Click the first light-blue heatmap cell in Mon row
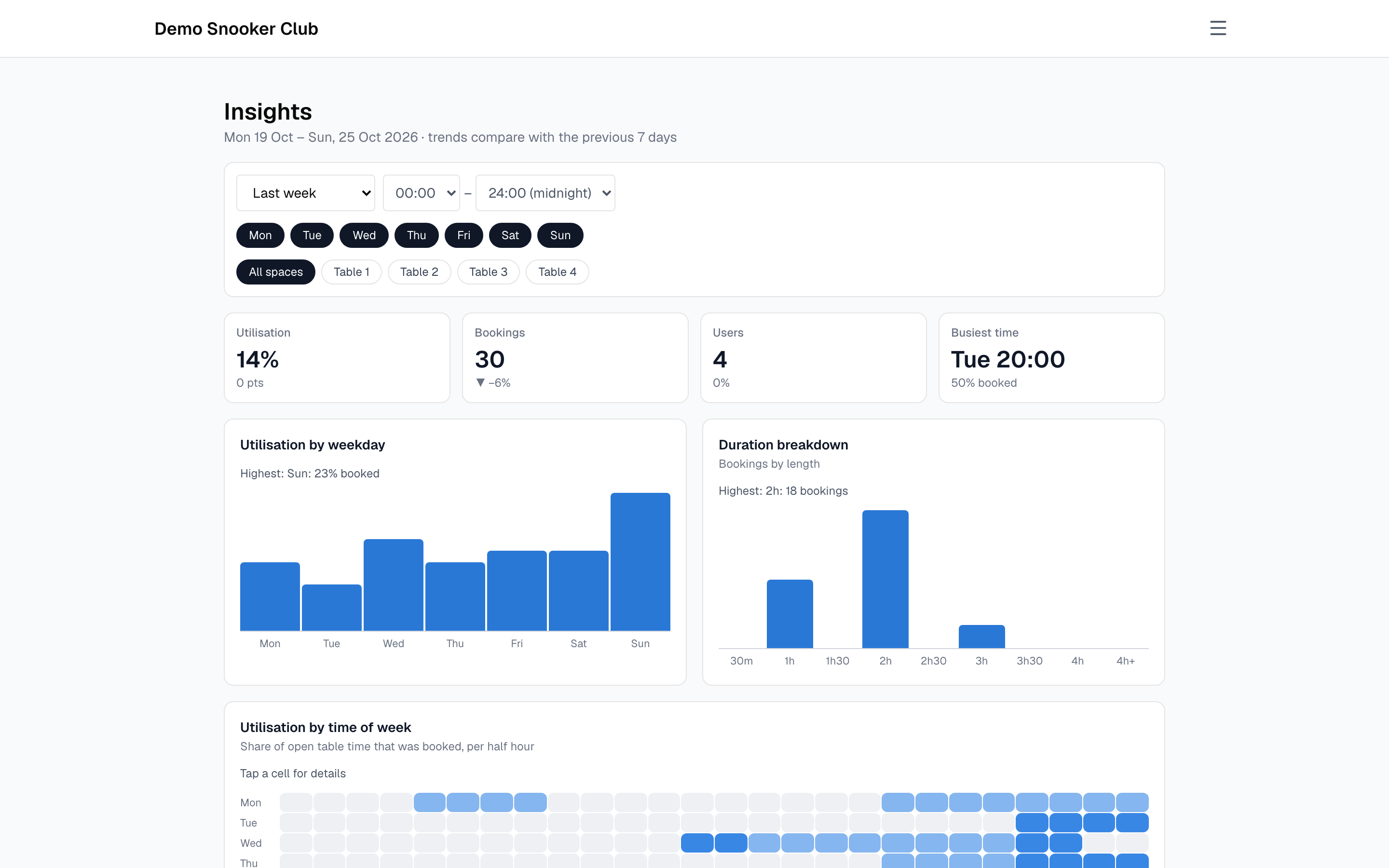 (x=429, y=802)
